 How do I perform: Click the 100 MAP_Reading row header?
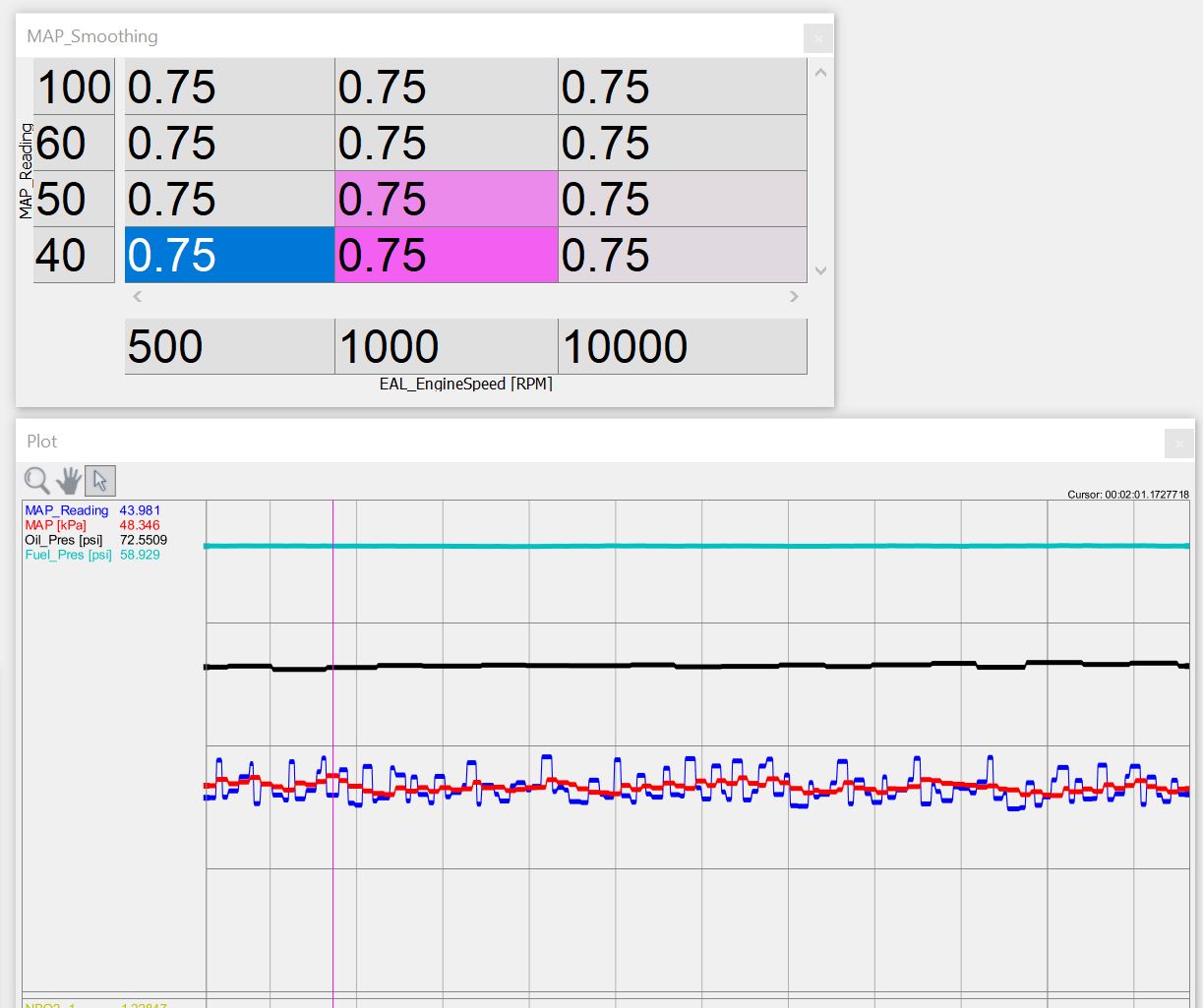(75, 88)
